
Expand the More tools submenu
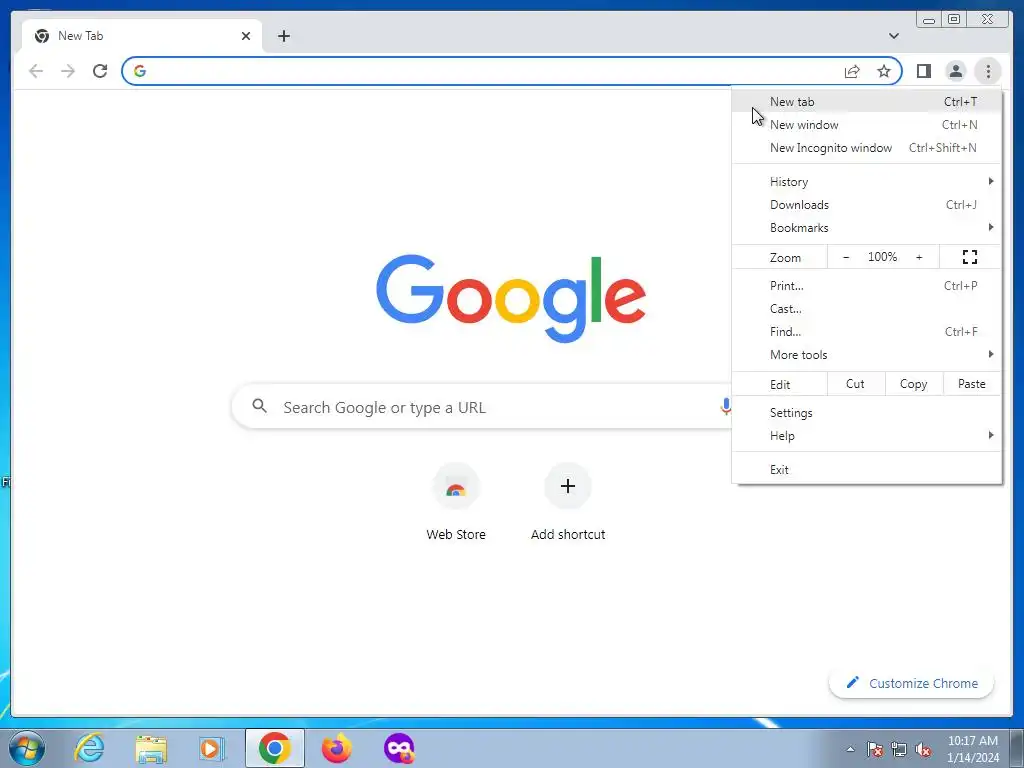coord(867,354)
